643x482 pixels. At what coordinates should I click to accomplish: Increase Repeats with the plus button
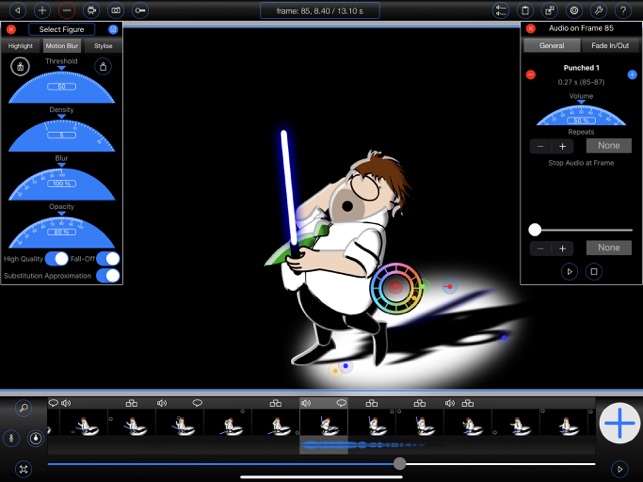pyautogui.click(x=563, y=146)
